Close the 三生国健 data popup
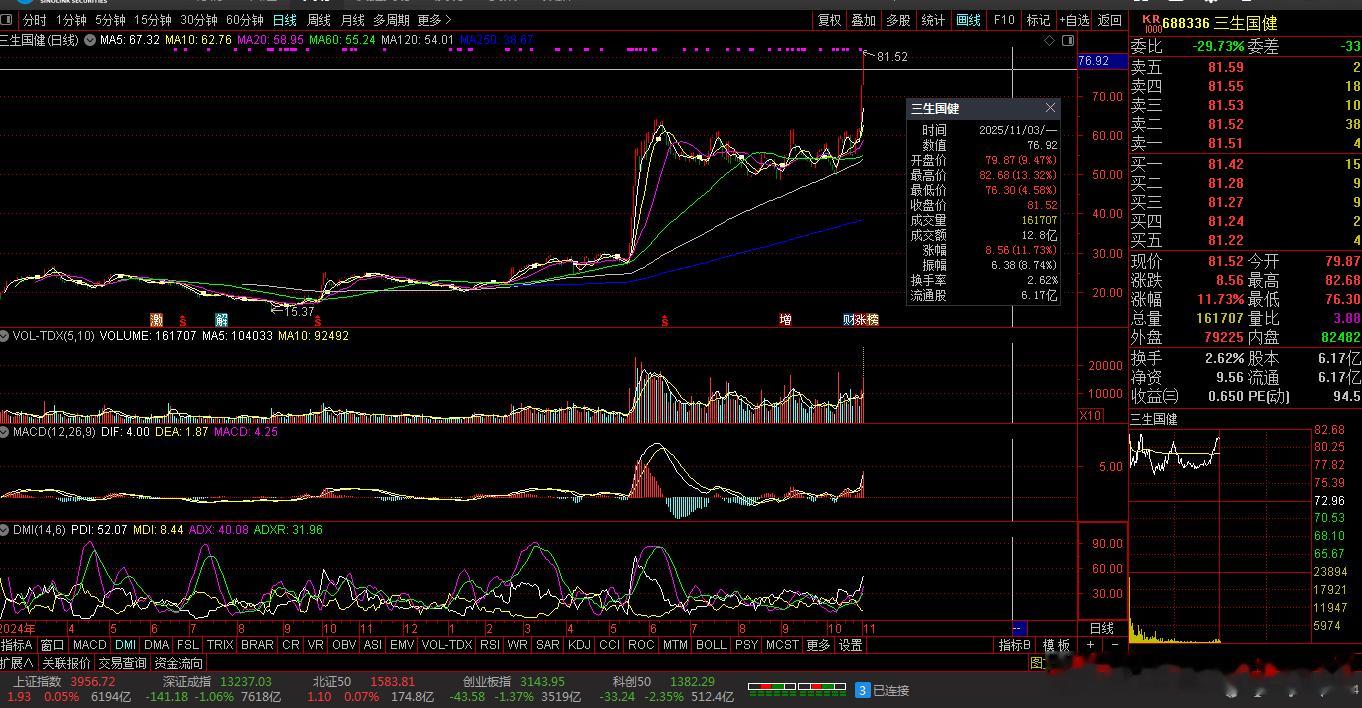 pos(1050,108)
